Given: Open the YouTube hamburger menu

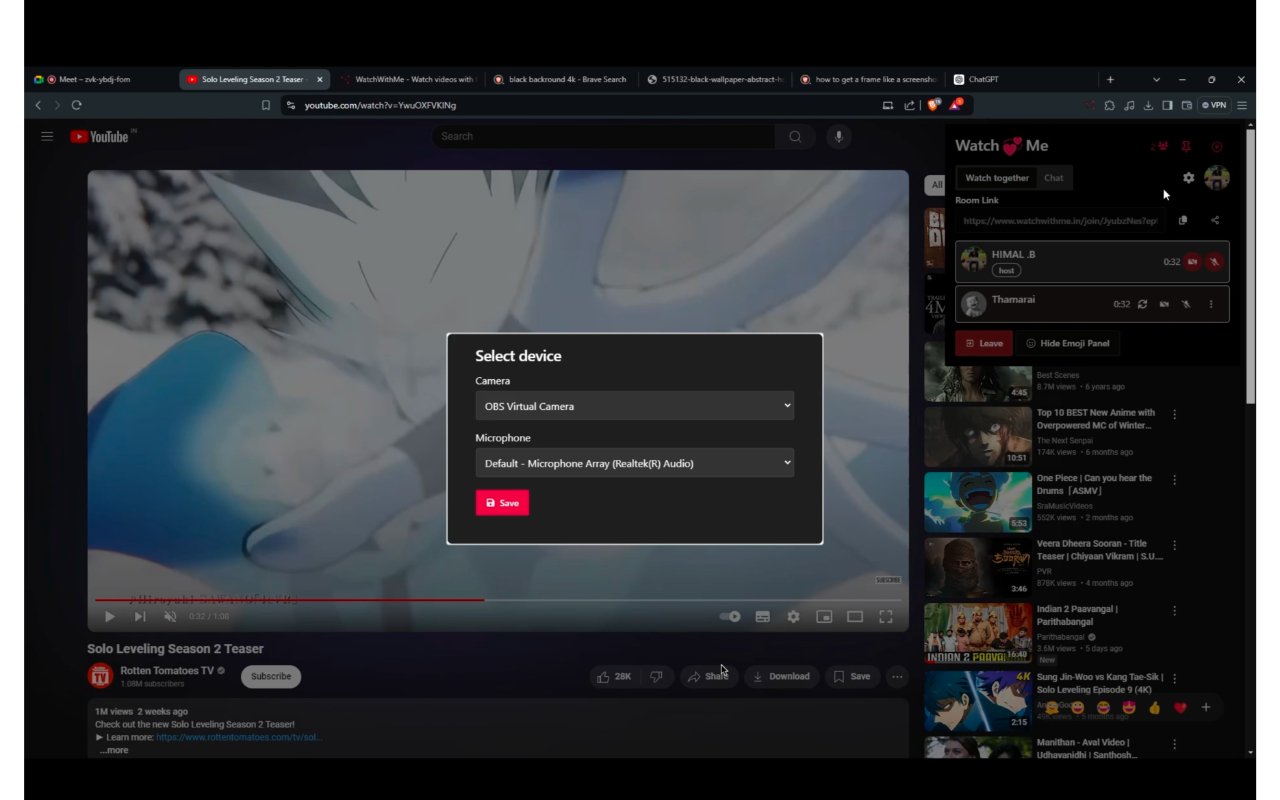Looking at the screenshot, I should (47, 137).
